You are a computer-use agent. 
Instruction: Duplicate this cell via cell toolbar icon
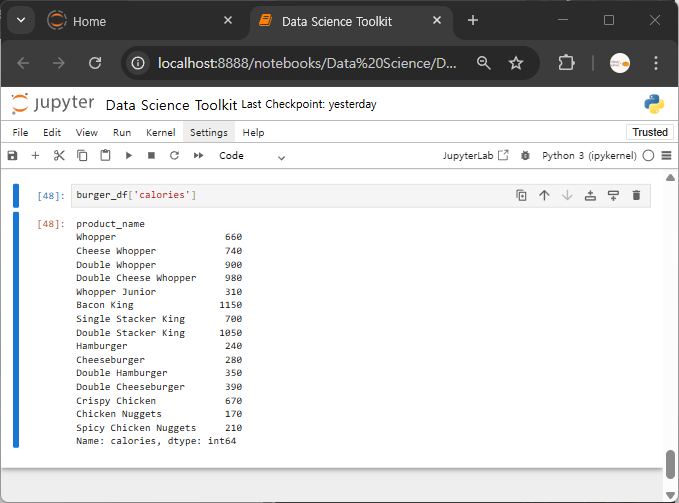(521, 195)
